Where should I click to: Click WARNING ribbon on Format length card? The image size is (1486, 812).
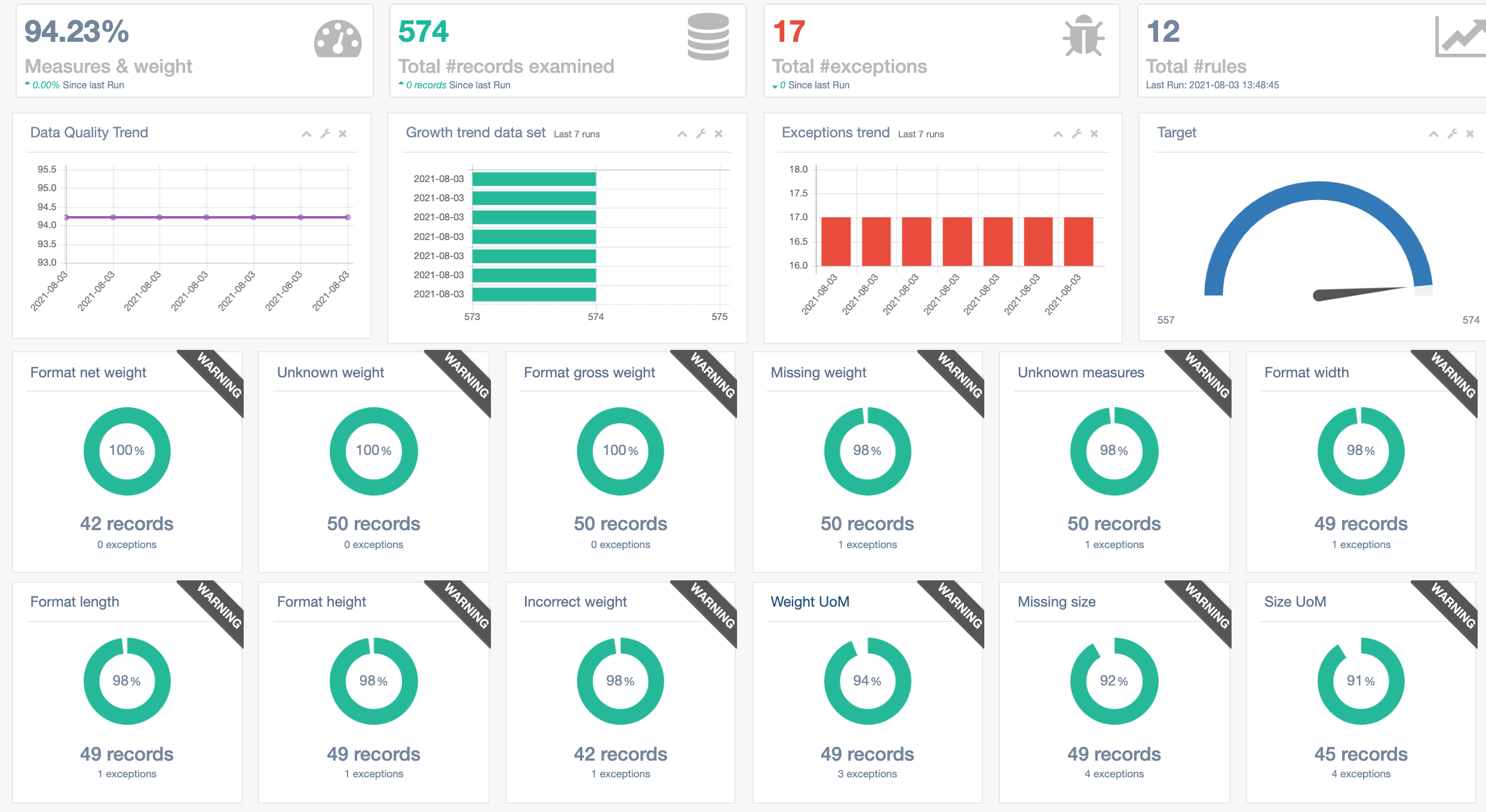coord(219,605)
